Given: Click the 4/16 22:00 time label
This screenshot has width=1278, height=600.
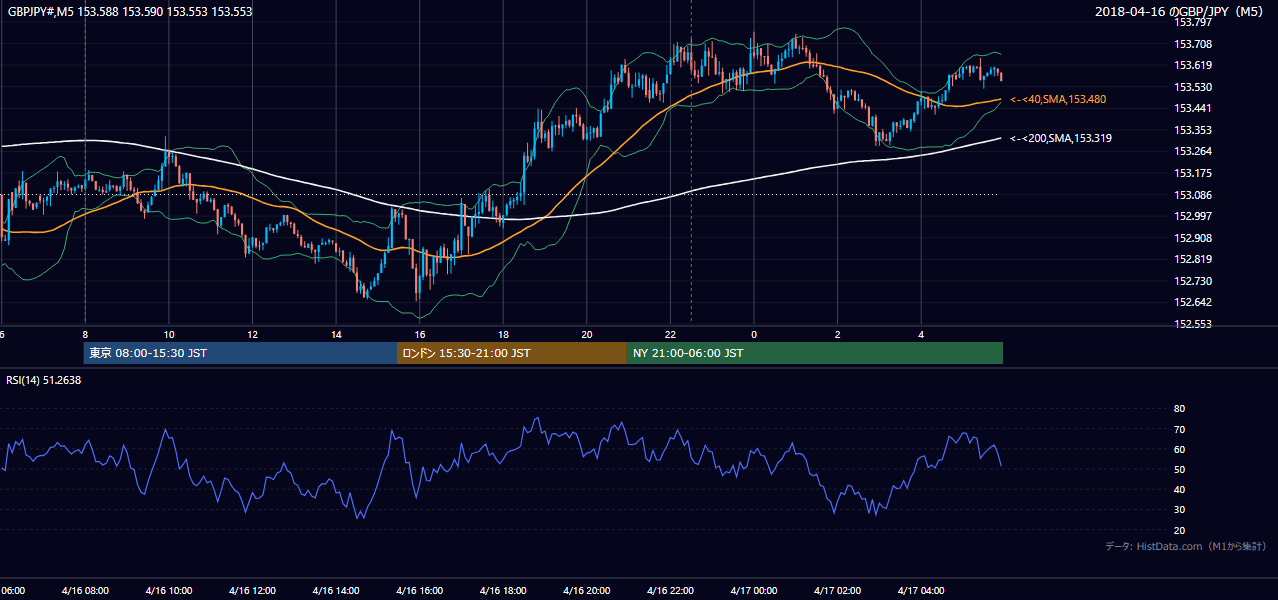Looking at the screenshot, I should pos(670,591).
